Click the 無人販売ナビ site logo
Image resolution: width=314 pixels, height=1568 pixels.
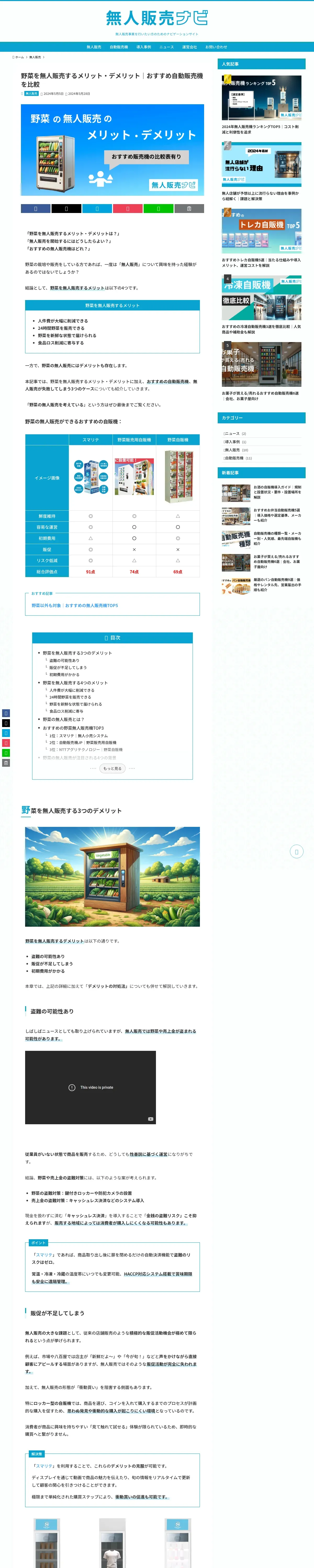pos(157,18)
